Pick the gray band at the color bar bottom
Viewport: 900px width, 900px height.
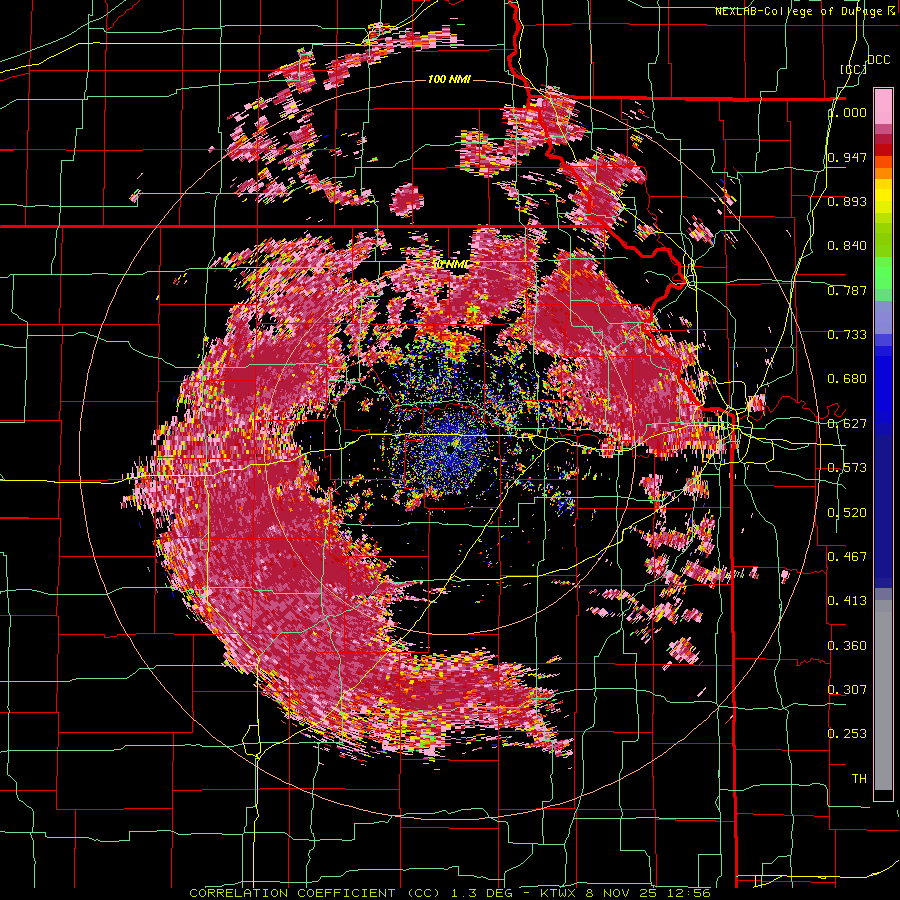point(883,695)
